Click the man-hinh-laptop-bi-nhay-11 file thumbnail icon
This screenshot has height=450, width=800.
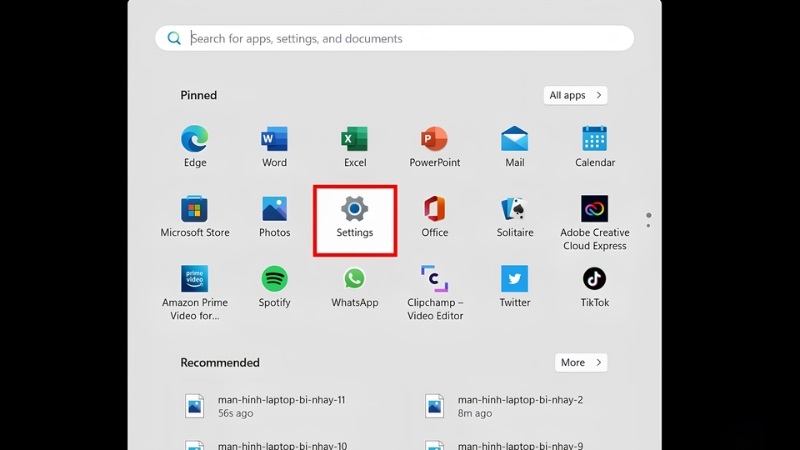194,406
